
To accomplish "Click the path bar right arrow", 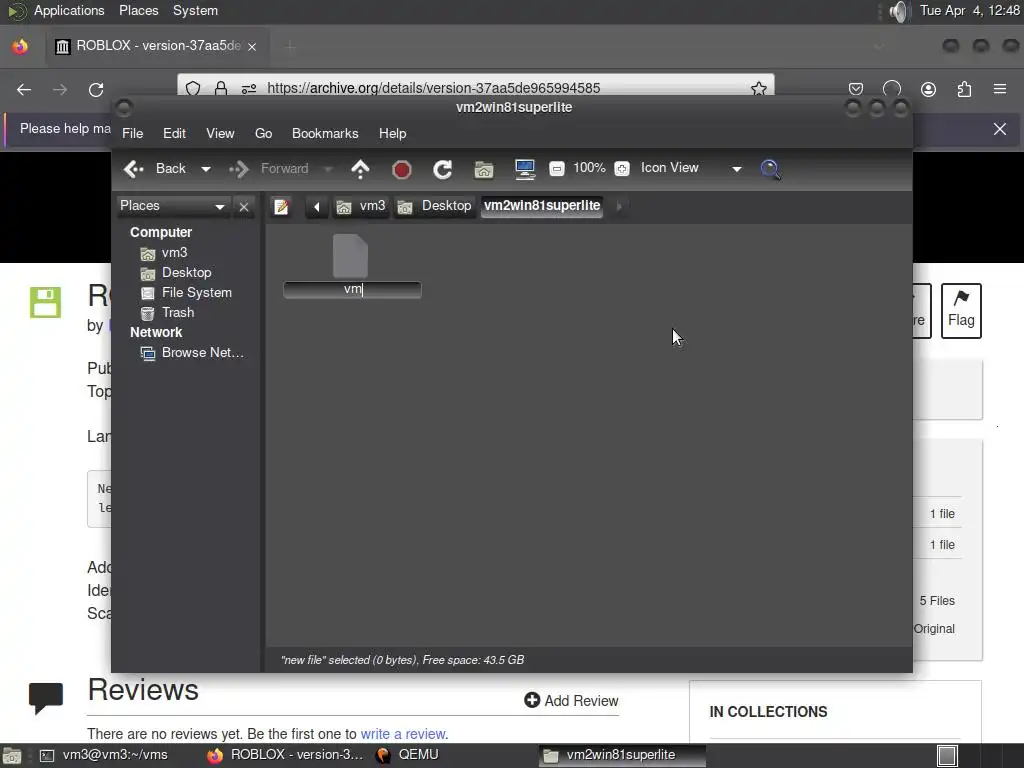I will (x=618, y=206).
